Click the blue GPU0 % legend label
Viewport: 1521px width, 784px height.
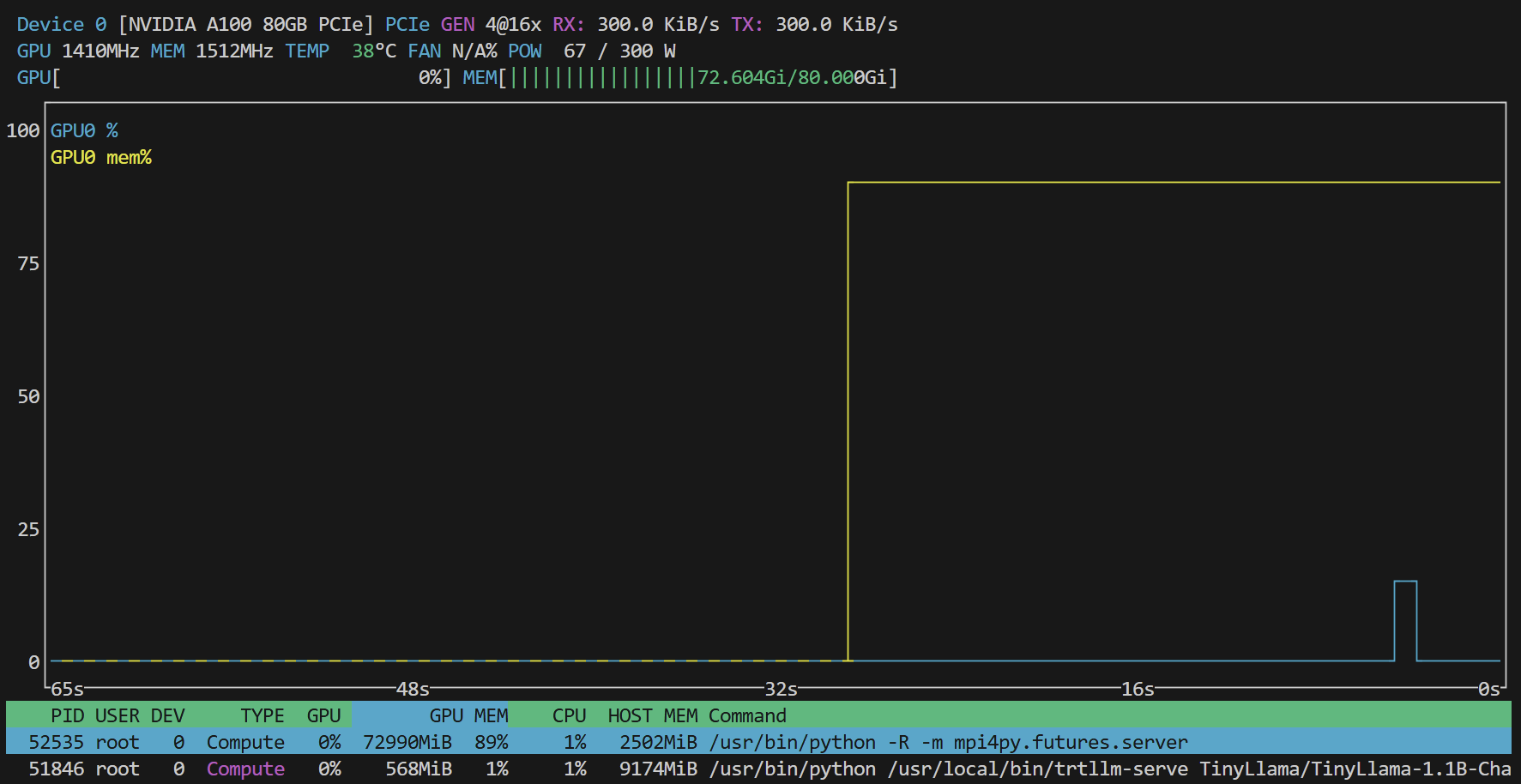[84, 131]
